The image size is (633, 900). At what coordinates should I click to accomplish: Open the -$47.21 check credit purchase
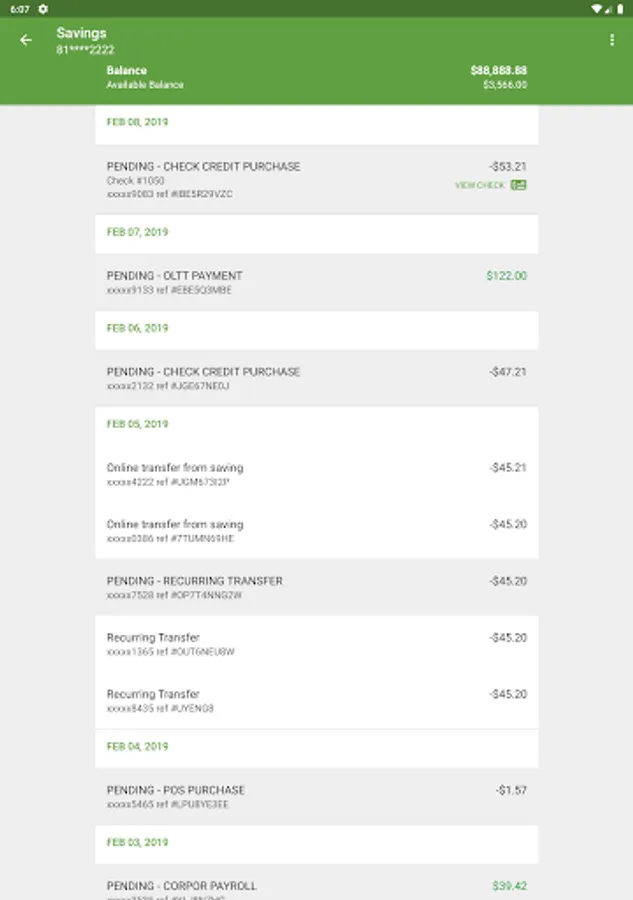(316, 378)
